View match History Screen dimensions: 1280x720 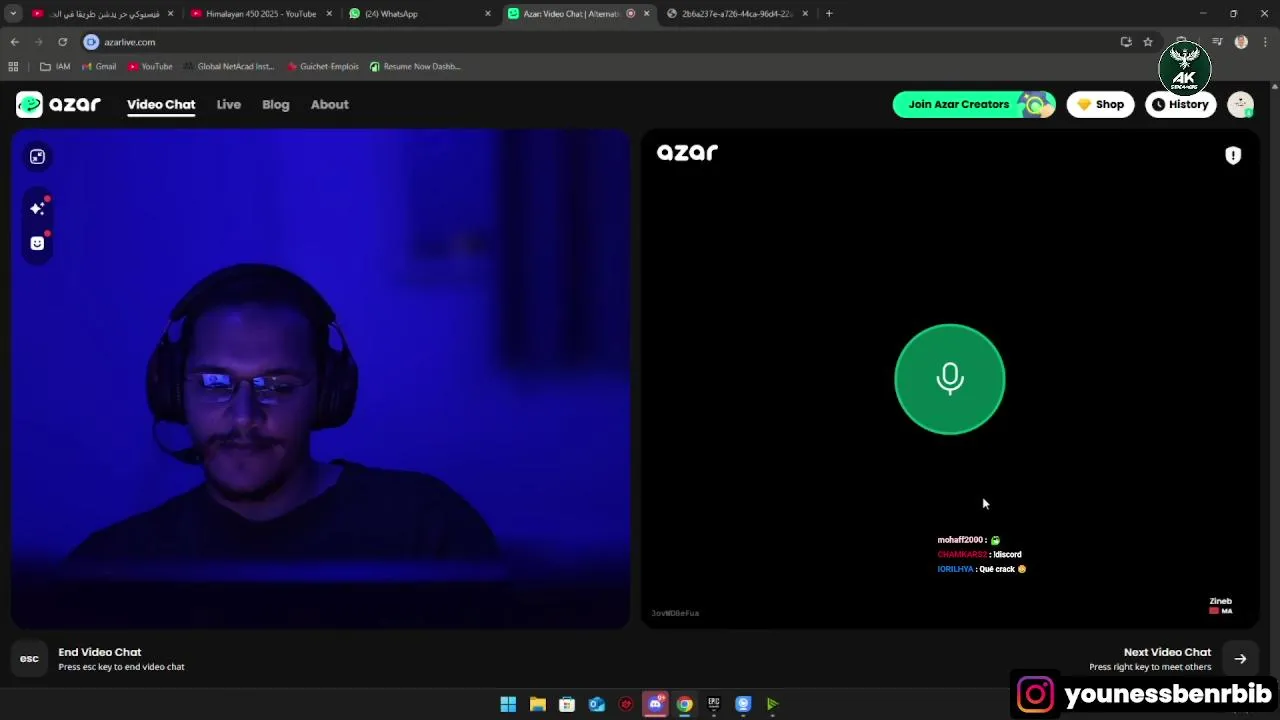coord(1180,104)
